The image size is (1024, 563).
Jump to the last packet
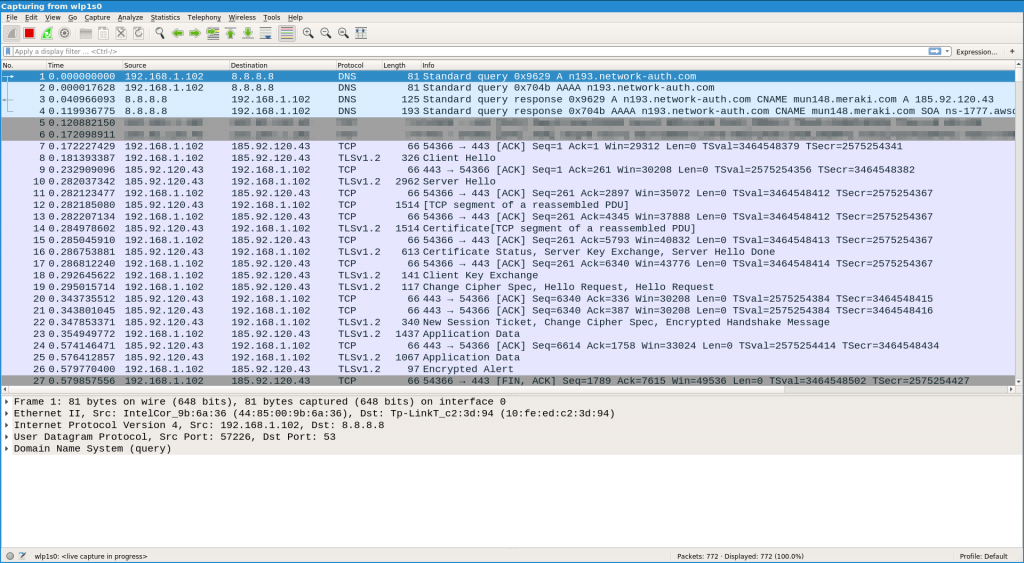[248, 33]
